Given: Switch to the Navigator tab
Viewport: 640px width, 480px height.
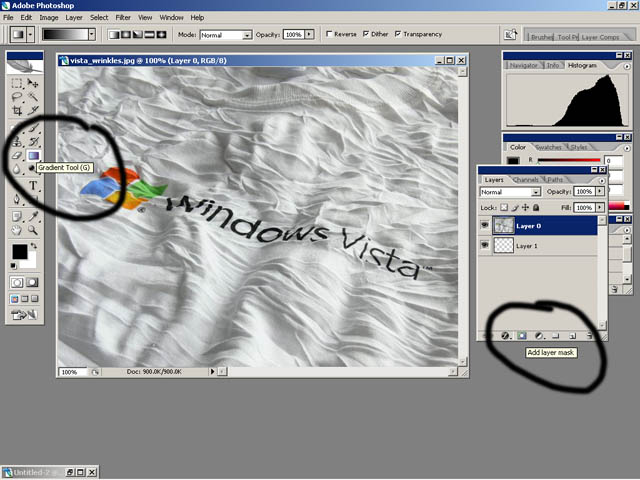Looking at the screenshot, I should pyautogui.click(x=522, y=66).
